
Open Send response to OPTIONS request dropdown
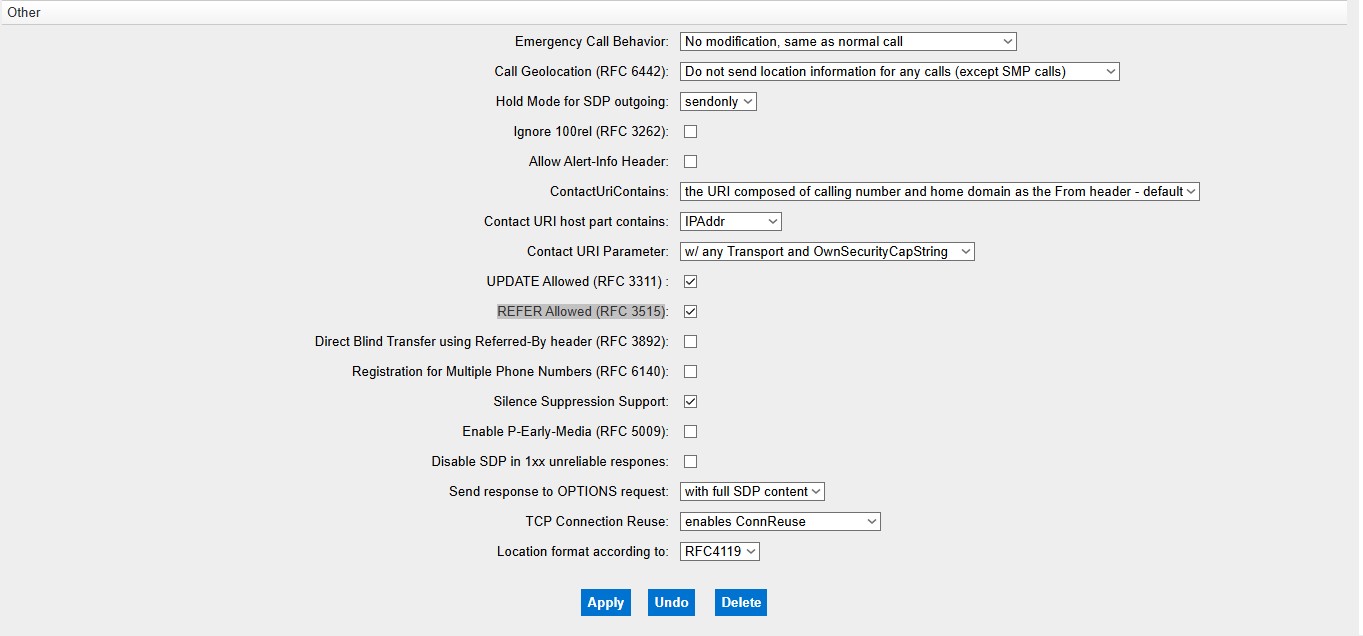coord(752,491)
